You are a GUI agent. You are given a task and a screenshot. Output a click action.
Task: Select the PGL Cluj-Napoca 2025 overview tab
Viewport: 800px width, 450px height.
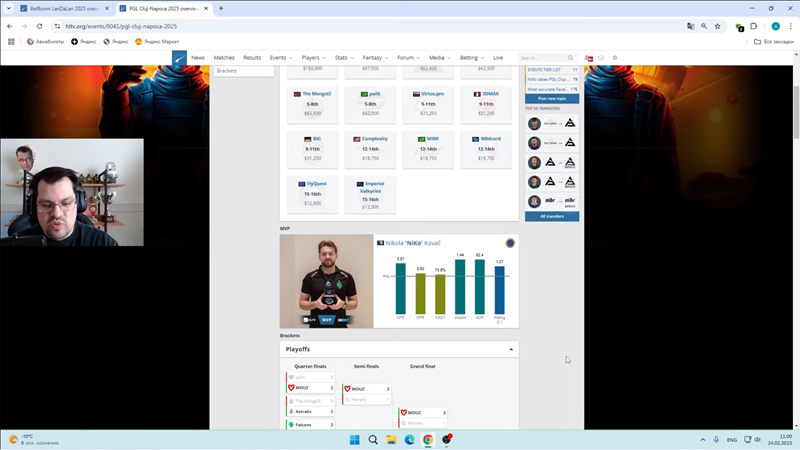163,9
